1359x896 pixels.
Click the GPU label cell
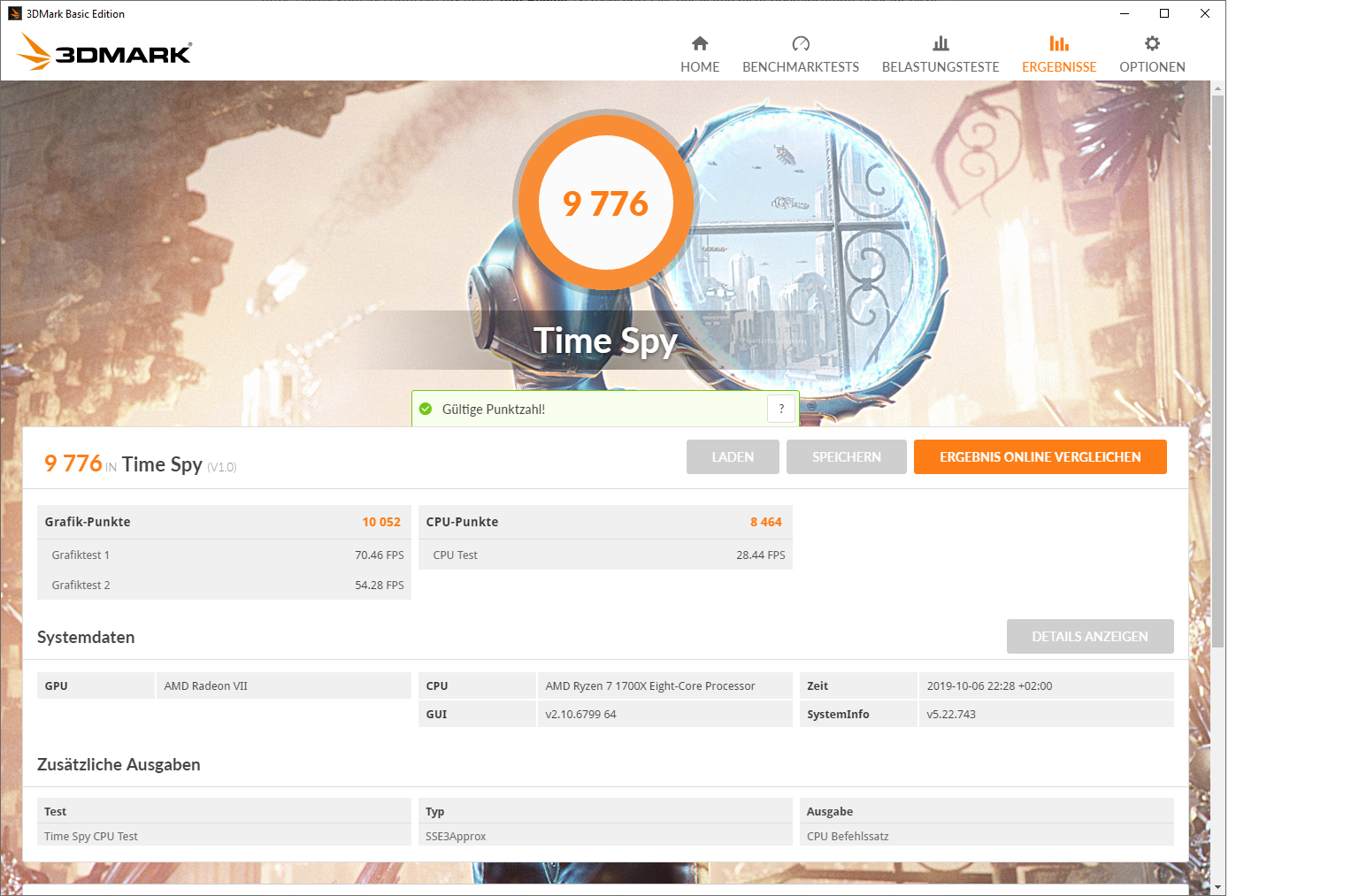click(x=96, y=685)
